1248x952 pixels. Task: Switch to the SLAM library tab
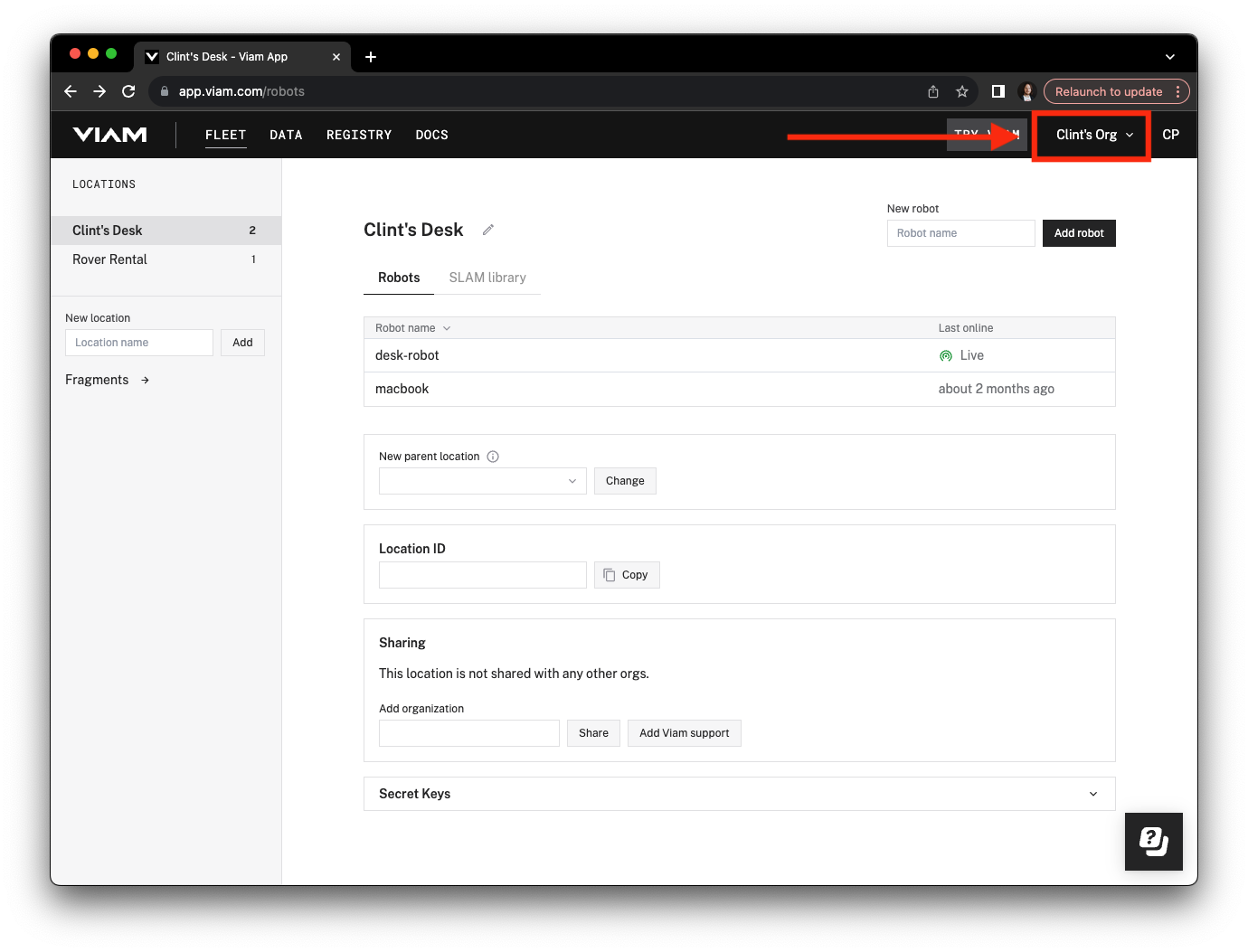tap(488, 278)
